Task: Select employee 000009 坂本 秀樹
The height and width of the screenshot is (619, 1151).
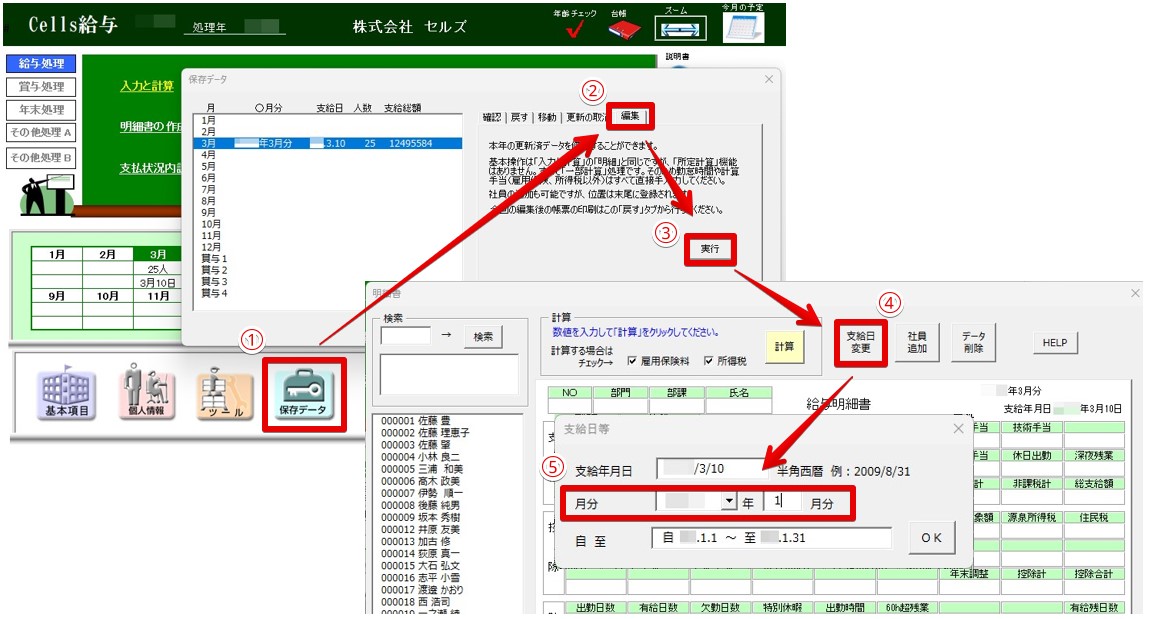Action: coord(421,517)
